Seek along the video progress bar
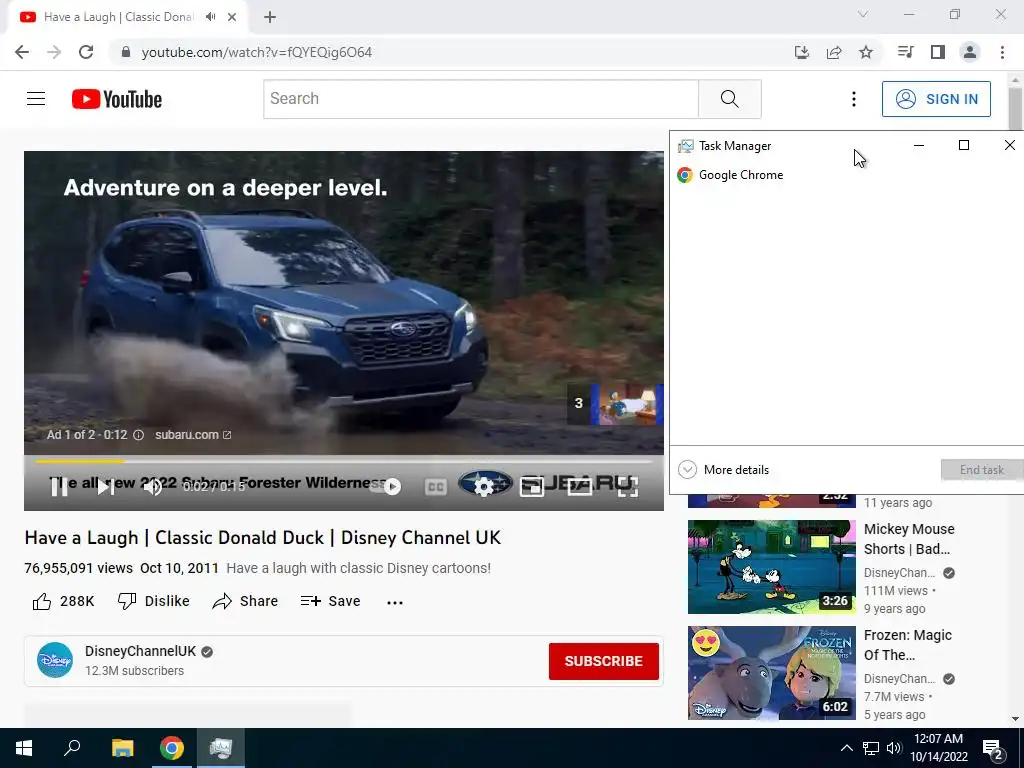The width and height of the screenshot is (1024, 768). coord(344,461)
